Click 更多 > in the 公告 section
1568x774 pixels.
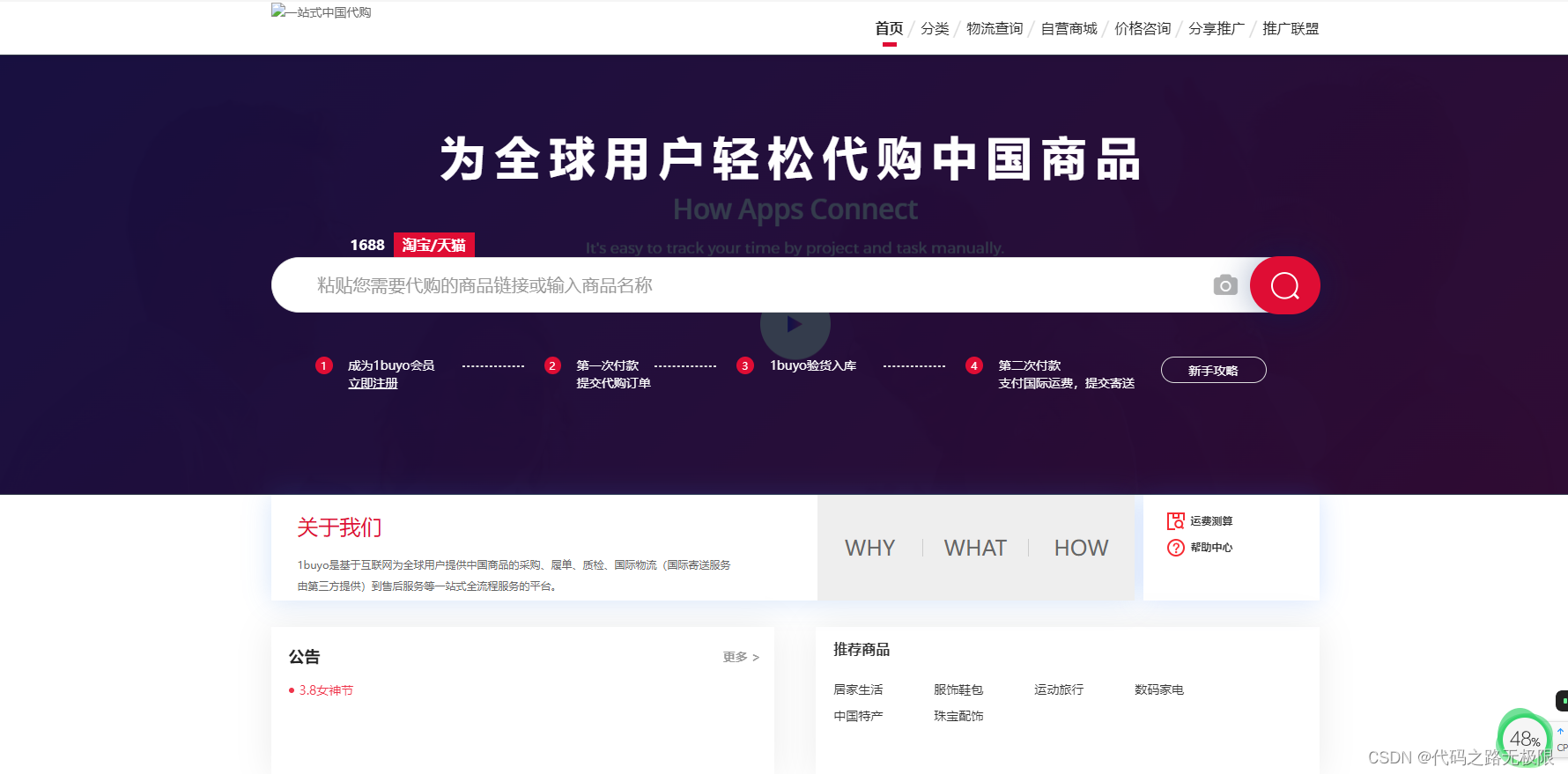coord(741,657)
